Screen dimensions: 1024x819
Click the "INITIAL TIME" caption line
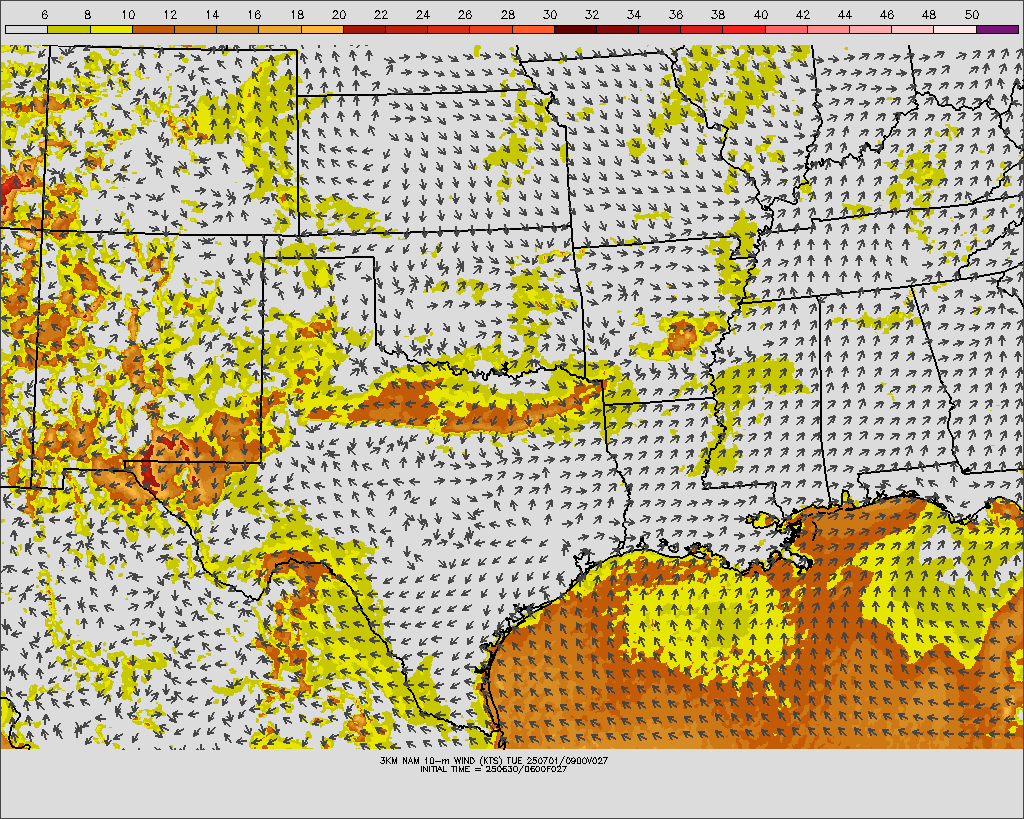point(493,769)
